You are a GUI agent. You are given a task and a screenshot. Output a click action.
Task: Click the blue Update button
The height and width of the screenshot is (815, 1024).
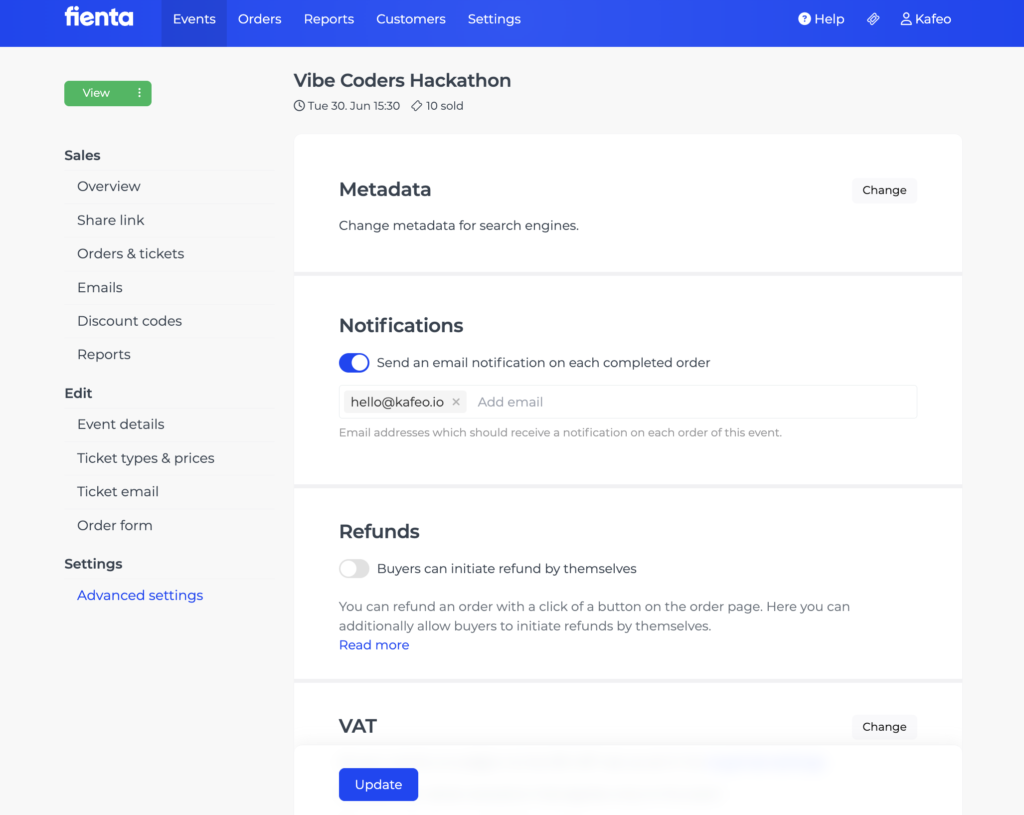[378, 784]
